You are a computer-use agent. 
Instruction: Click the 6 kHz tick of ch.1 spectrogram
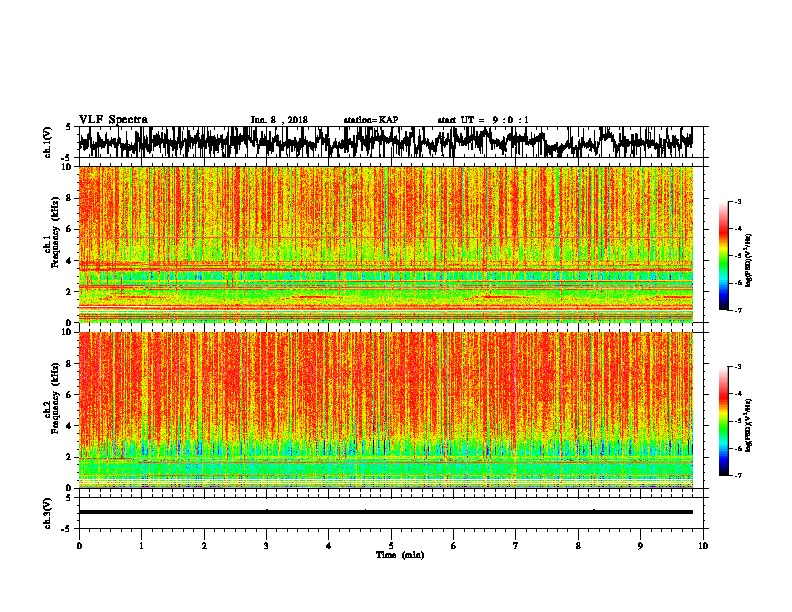[70, 229]
